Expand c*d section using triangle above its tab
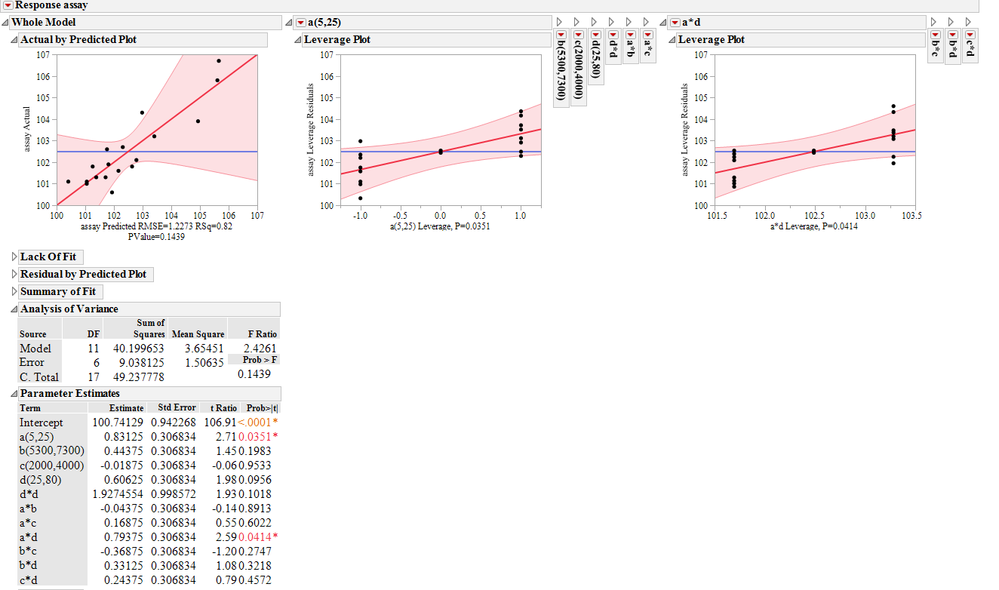Screen dimensions: 999x590 click(968, 22)
